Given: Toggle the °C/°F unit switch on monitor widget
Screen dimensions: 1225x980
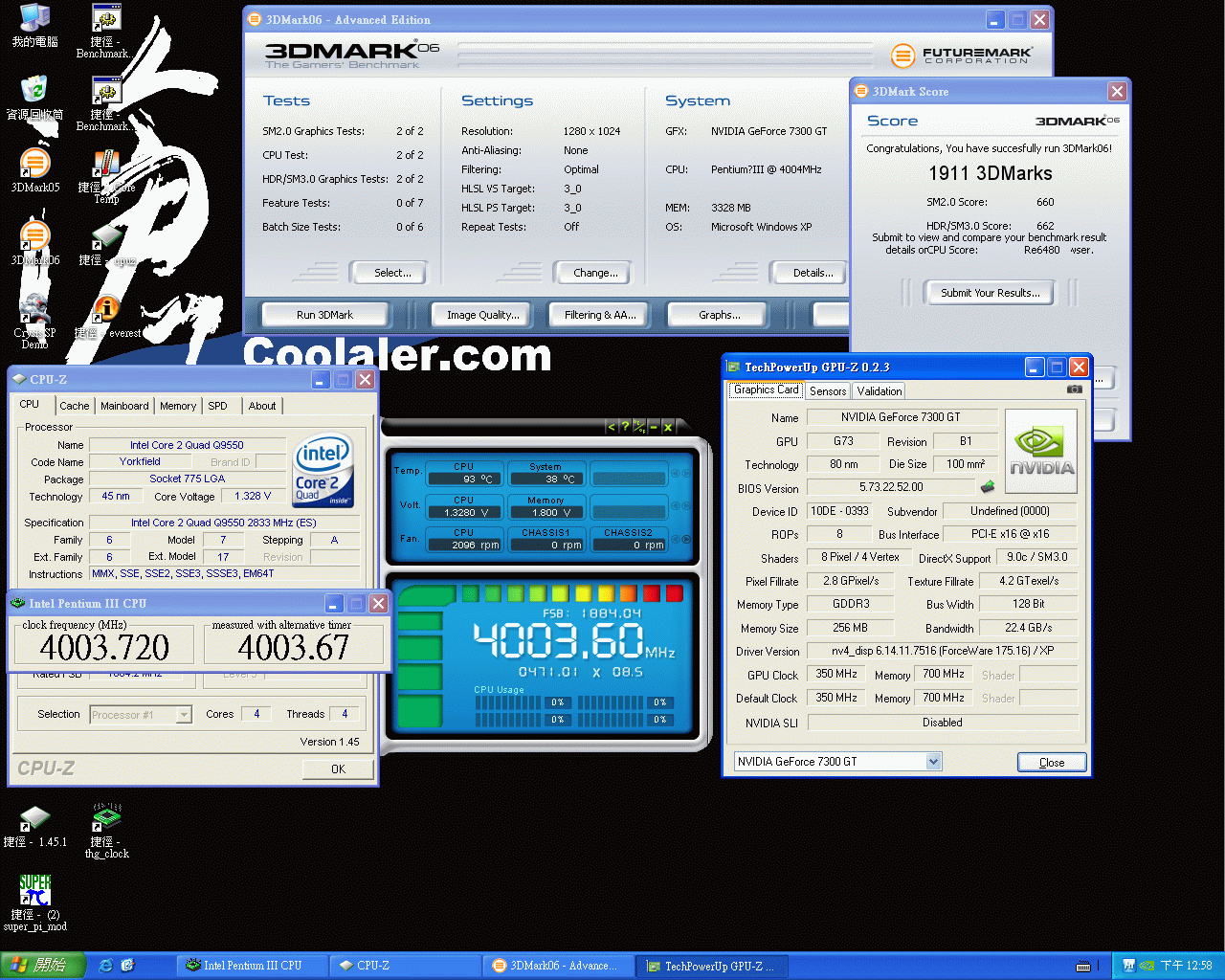Looking at the screenshot, I should click(639, 427).
